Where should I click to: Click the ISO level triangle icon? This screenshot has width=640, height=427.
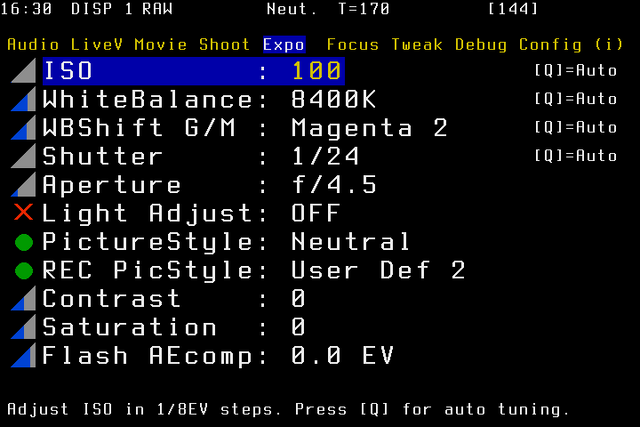point(24,71)
